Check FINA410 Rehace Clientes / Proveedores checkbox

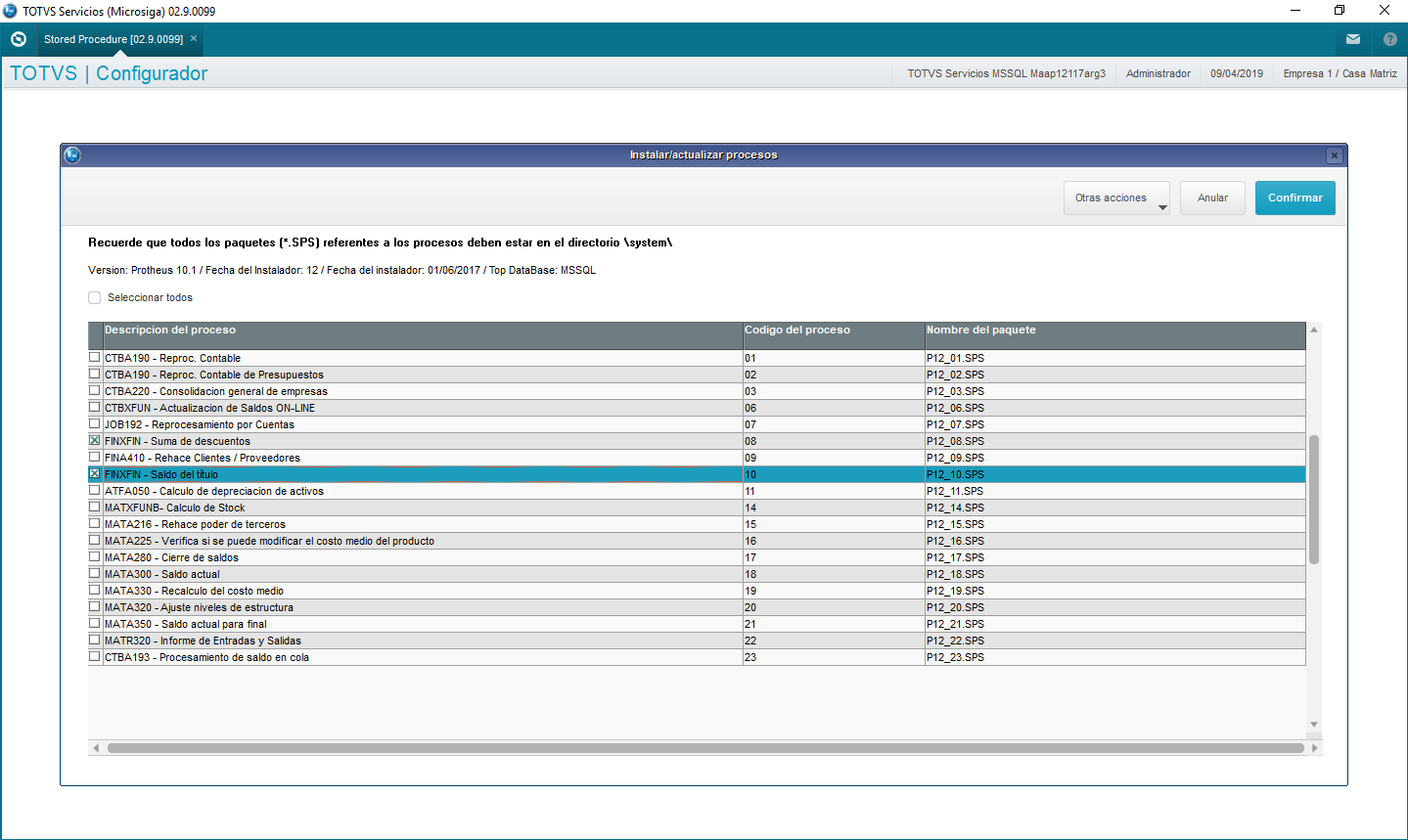(95, 458)
